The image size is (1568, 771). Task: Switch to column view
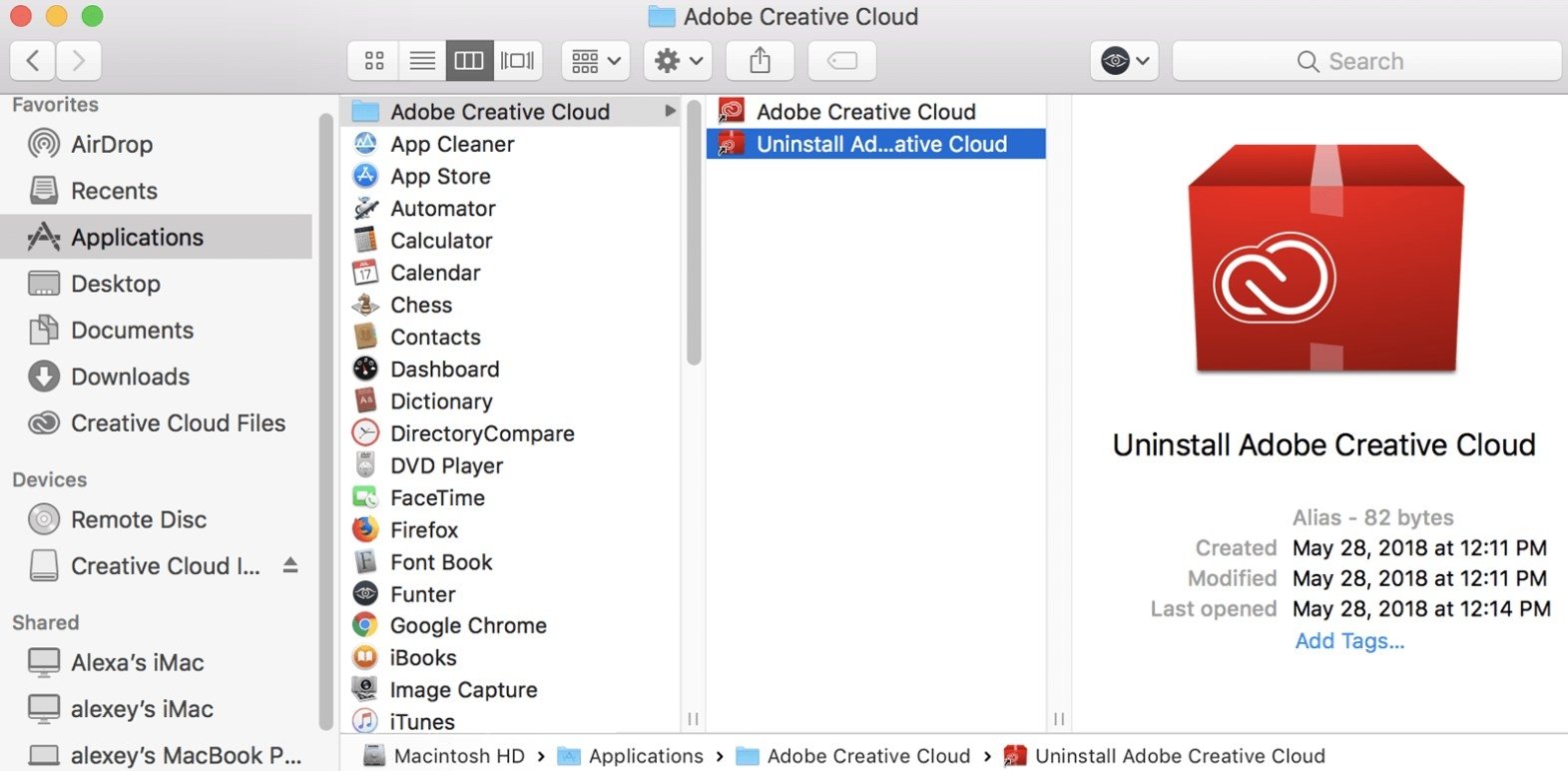pyautogui.click(x=469, y=61)
